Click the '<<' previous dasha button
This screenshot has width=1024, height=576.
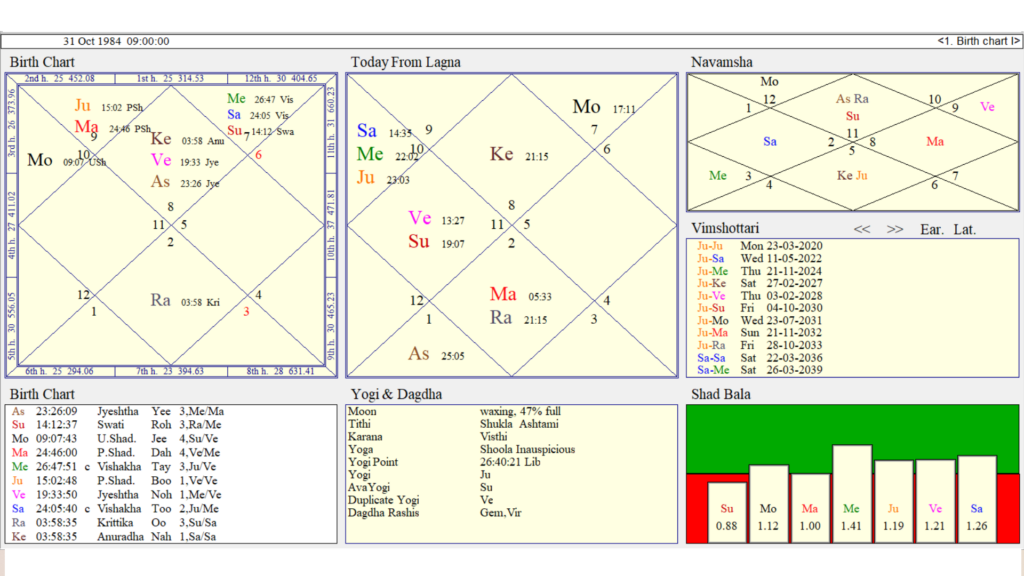click(x=861, y=229)
